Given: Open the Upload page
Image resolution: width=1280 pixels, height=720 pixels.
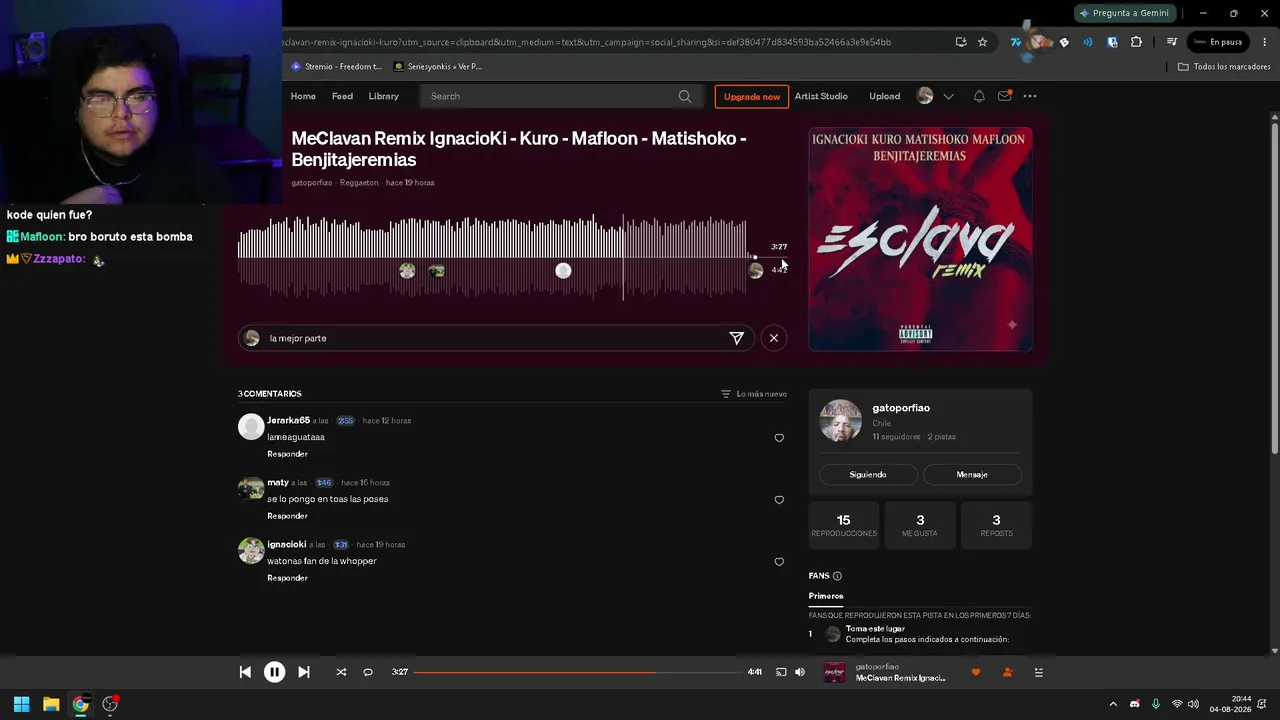Looking at the screenshot, I should point(884,96).
